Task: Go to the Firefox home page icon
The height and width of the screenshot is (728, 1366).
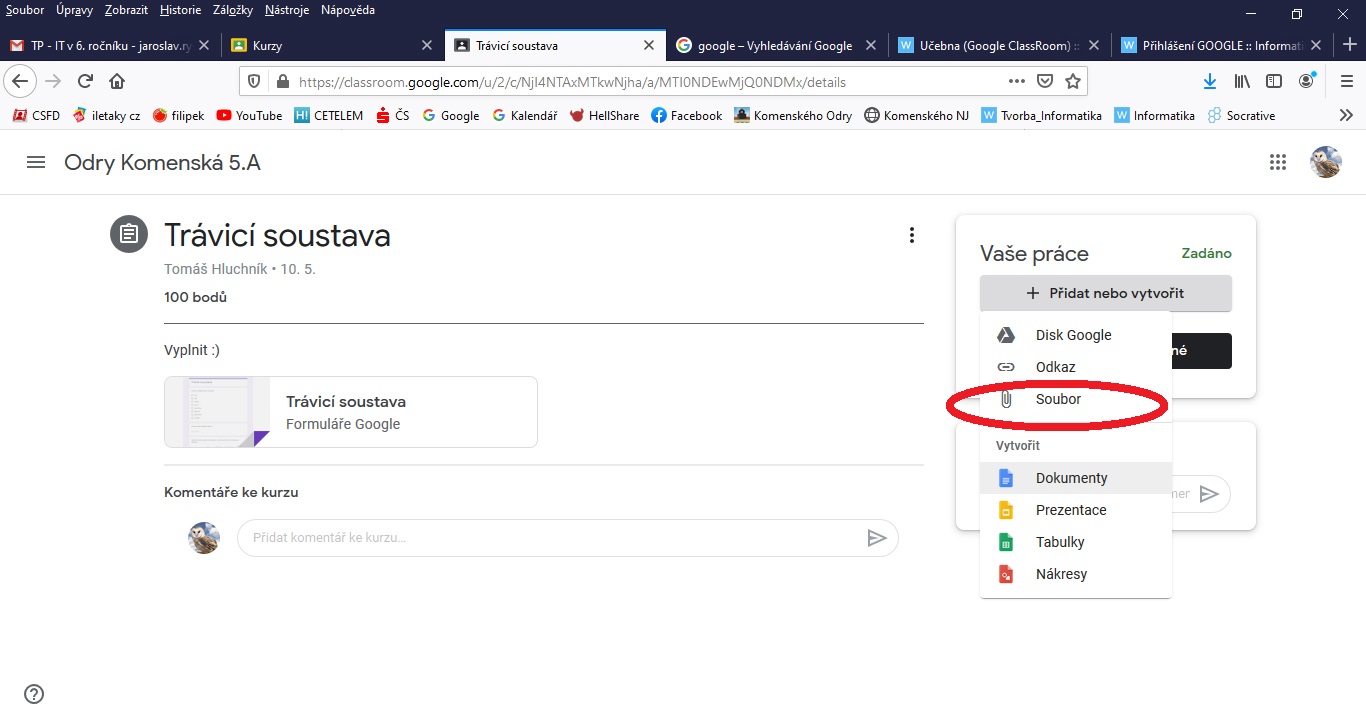Action: [x=117, y=81]
